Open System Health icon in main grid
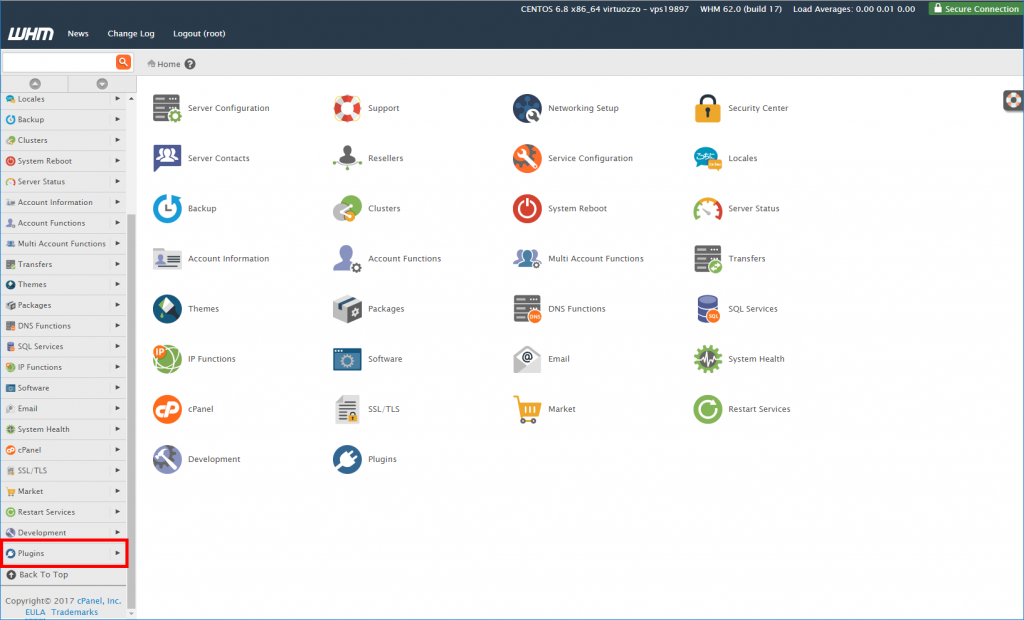1024x620 pixels. pos(707,359)
